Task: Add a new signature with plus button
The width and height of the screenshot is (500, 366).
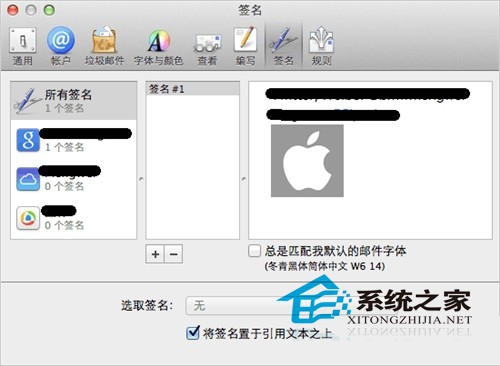Action: point(155,254)
